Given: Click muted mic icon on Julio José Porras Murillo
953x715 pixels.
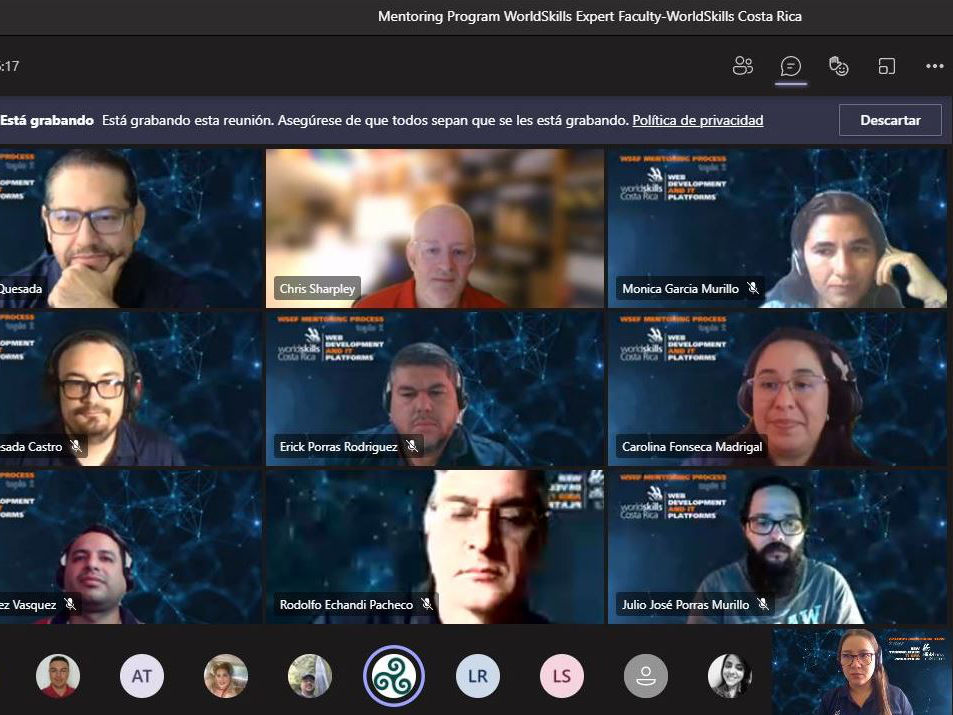Looking at the screenshot, I should click(763, 605).
